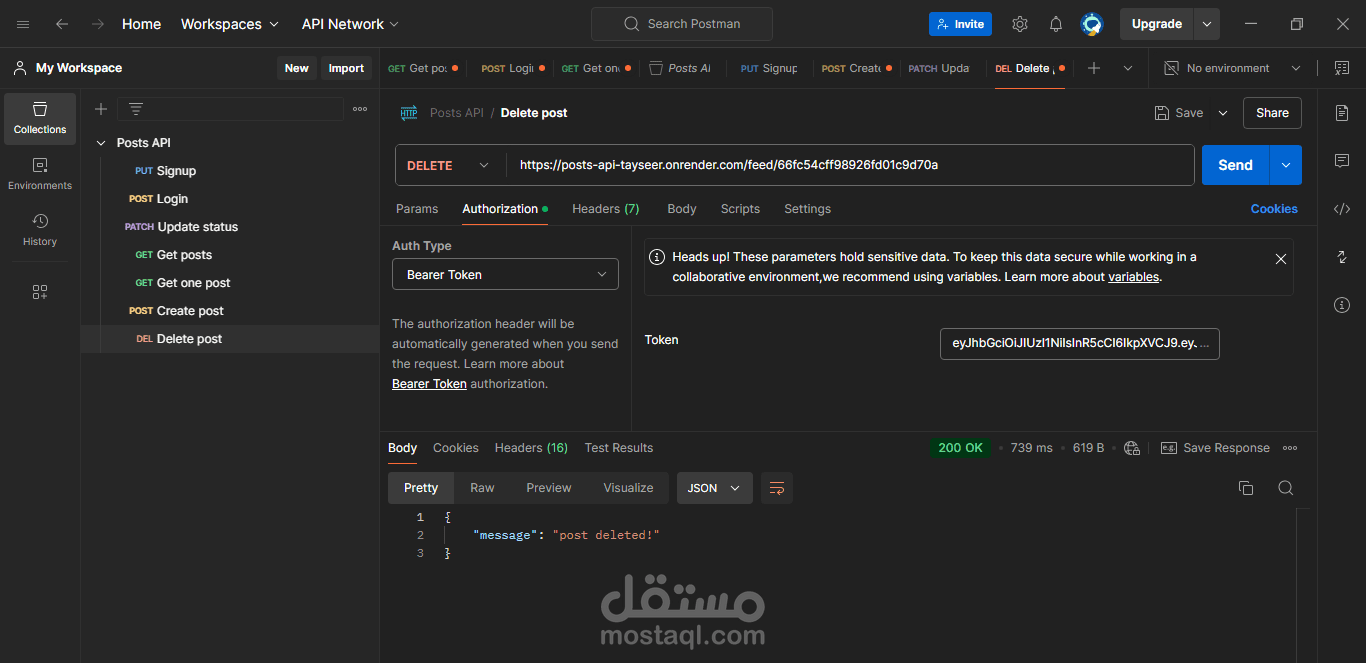Open response more options ellipsis
The height and width of the screenshot is (663, 1366).
click(1290, 448)
